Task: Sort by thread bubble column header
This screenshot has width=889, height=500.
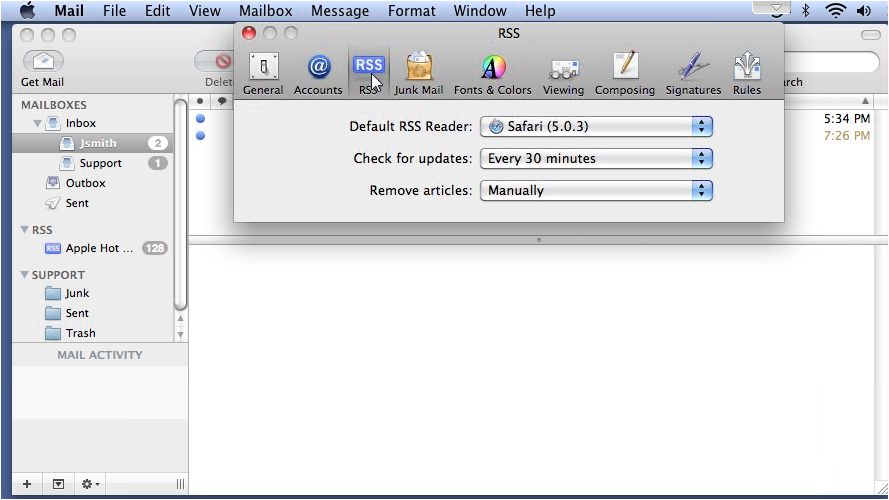Action: pyautogui.click(x=222, y=101)
